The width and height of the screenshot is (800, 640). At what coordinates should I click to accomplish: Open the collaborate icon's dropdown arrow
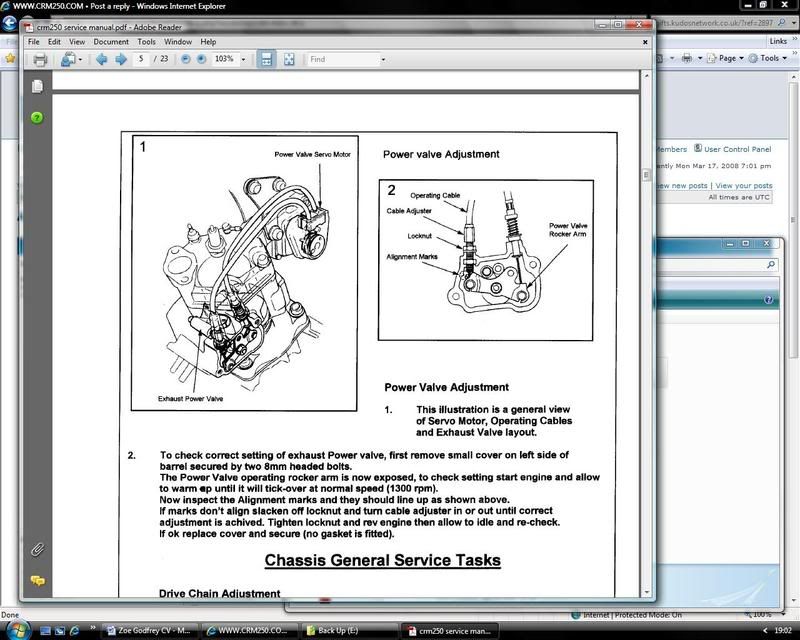tap(81, 60)
